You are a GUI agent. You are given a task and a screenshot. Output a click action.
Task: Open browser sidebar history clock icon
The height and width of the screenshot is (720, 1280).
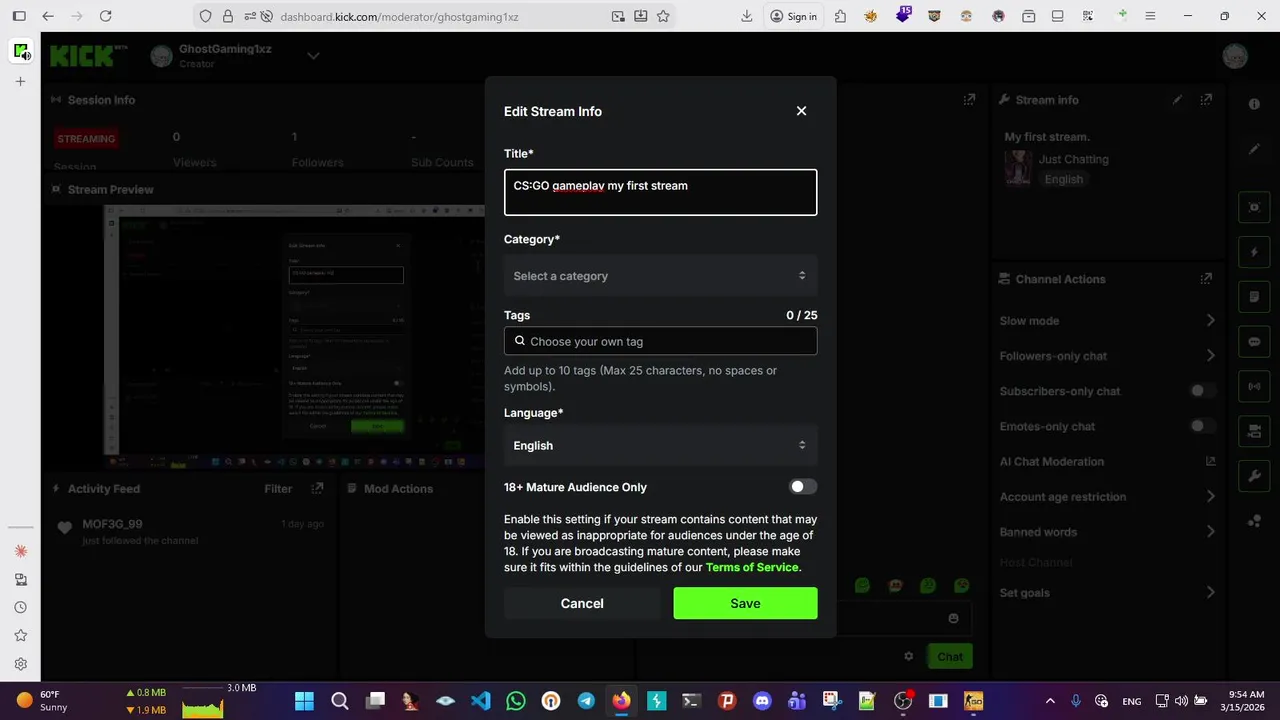20,607
